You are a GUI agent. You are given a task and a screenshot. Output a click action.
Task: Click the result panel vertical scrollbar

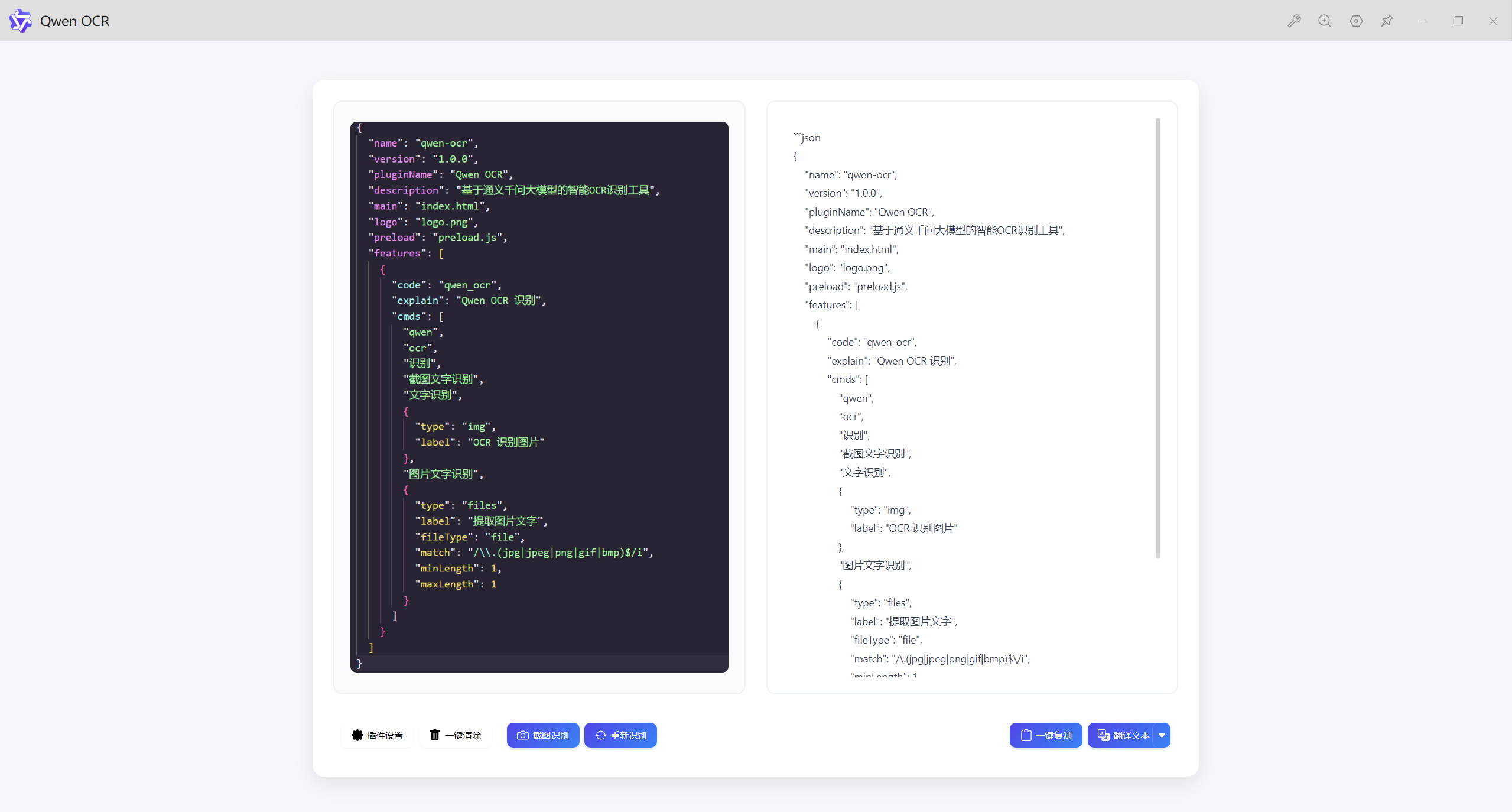1158,338
